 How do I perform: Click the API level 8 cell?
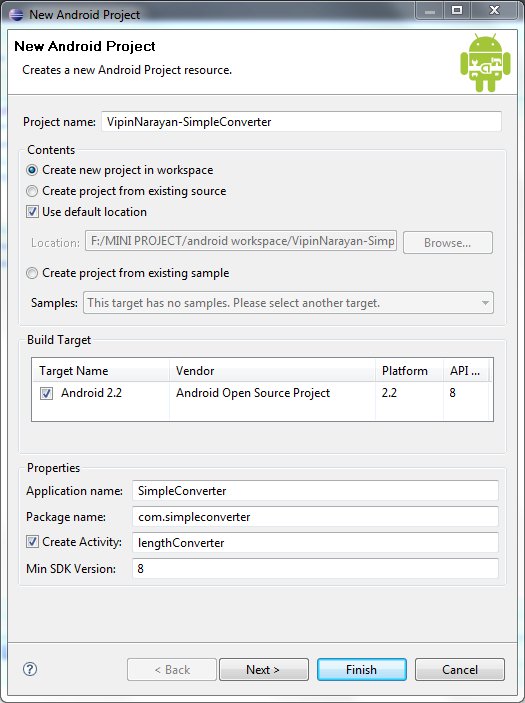point(452,393)
